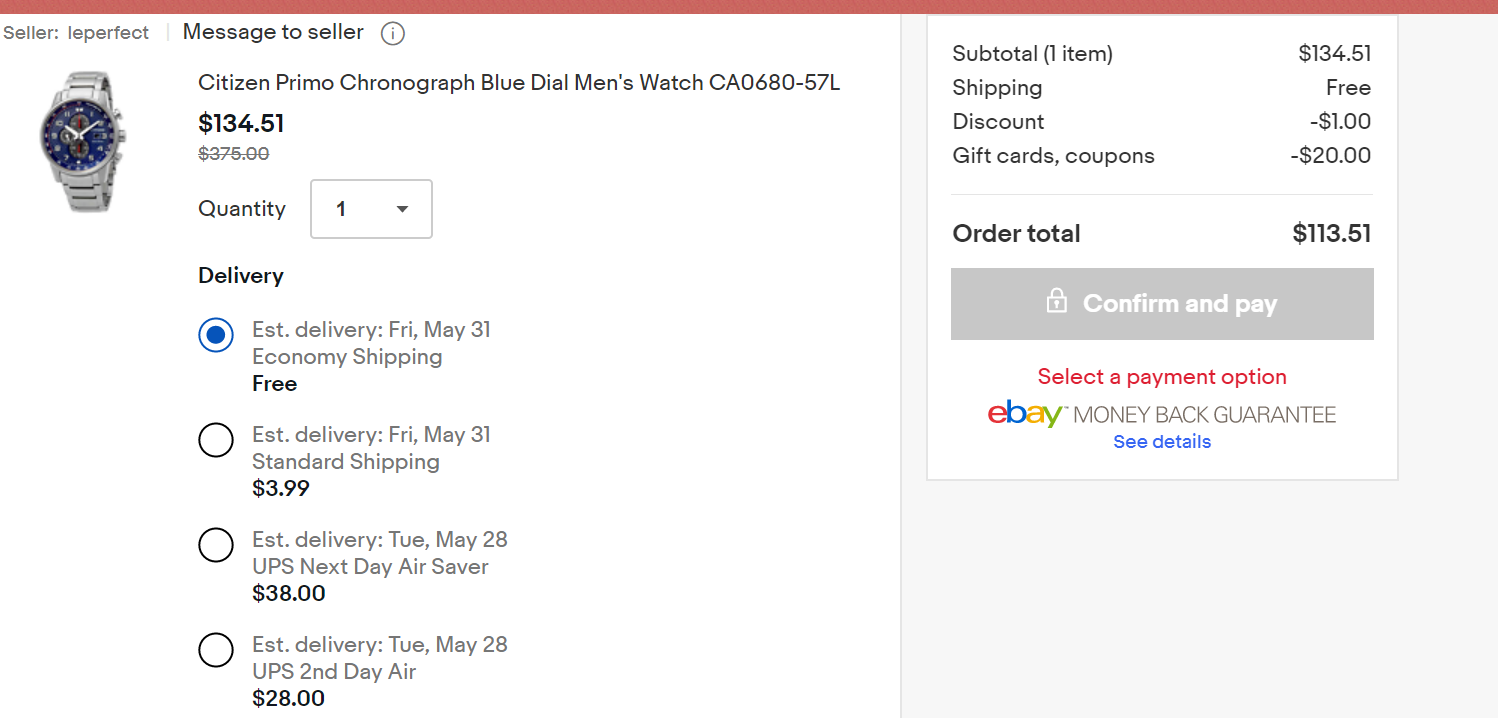Click the Quantity dropdown arrow
Image resolution: width=1498 pixels, height=718 pixels.
402,209
